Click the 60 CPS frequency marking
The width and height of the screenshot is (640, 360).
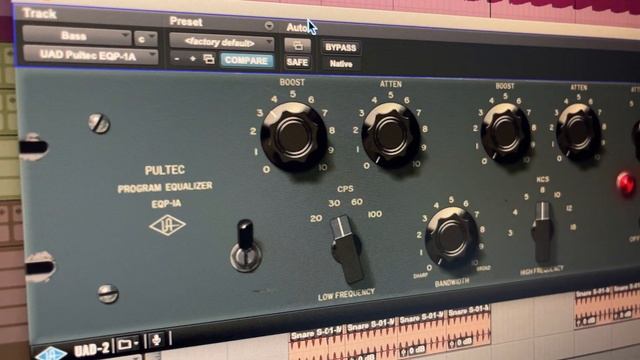[x=356, y=202]
